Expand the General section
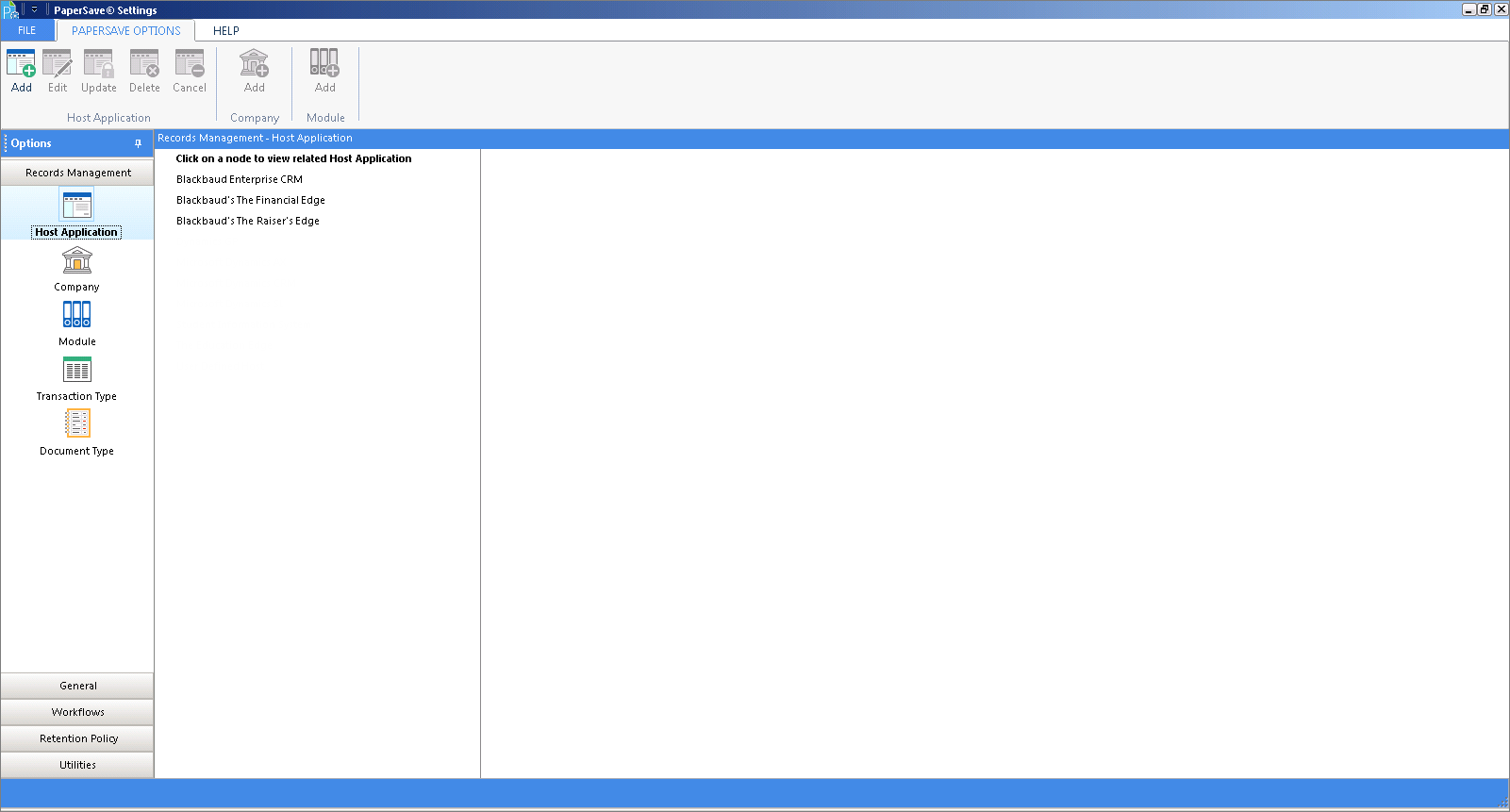 coord(77,686)
